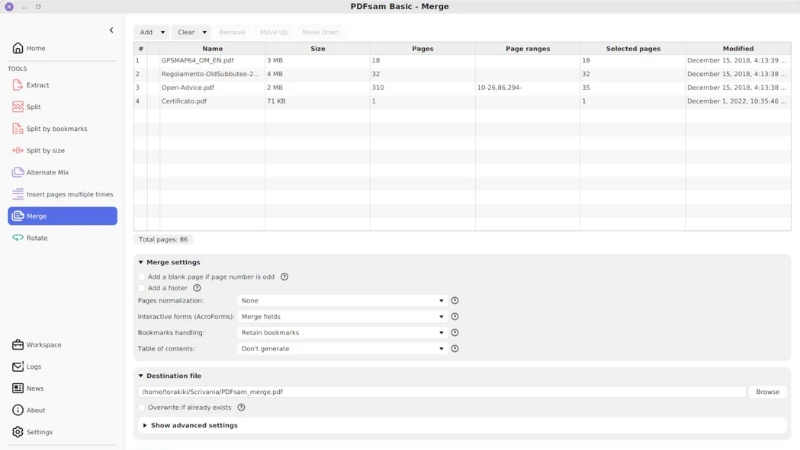
Task: Select the Extract tool icon
Action: [x=18, y=85]
